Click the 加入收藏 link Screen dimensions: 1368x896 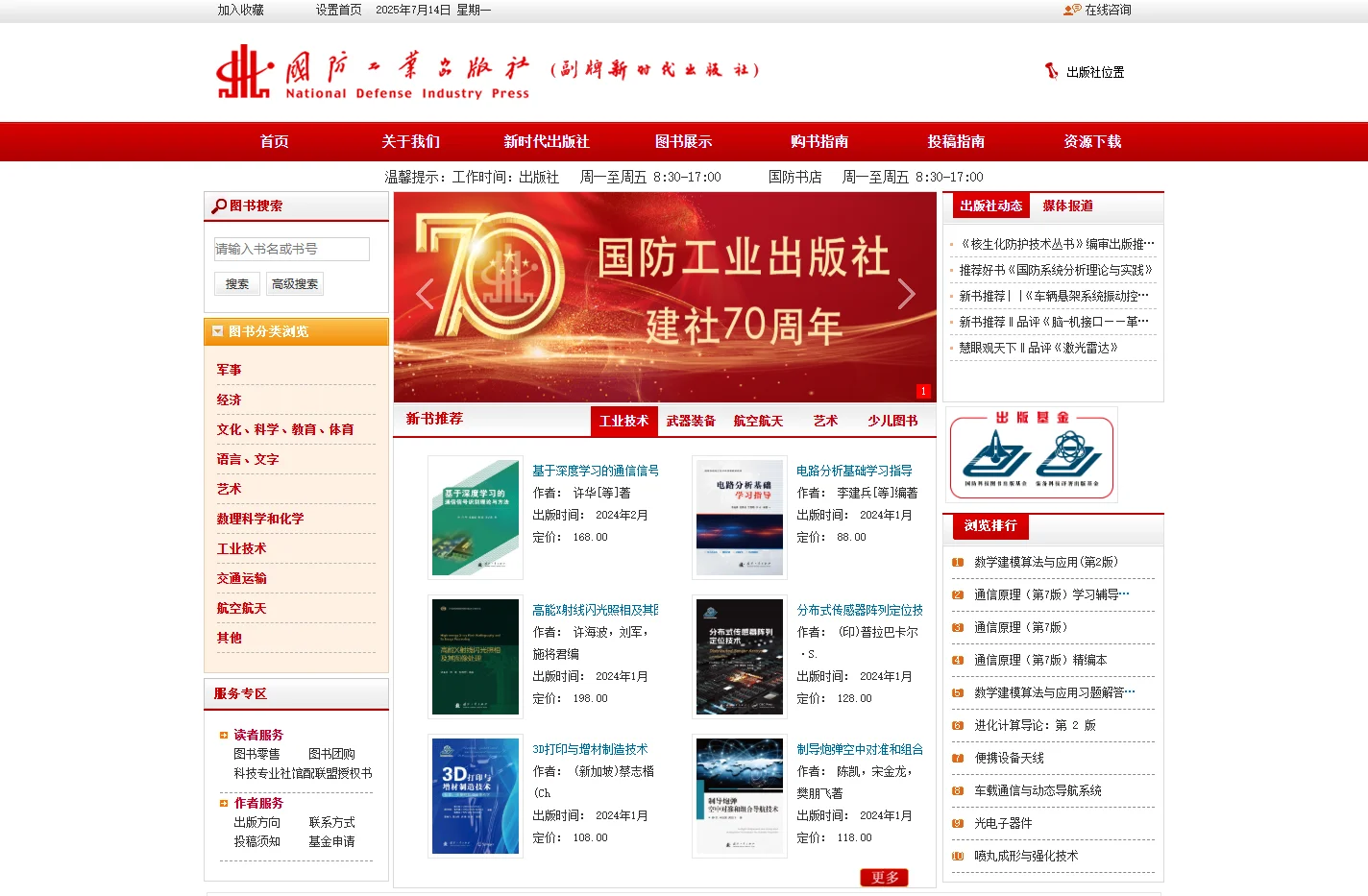pos(240,10)
